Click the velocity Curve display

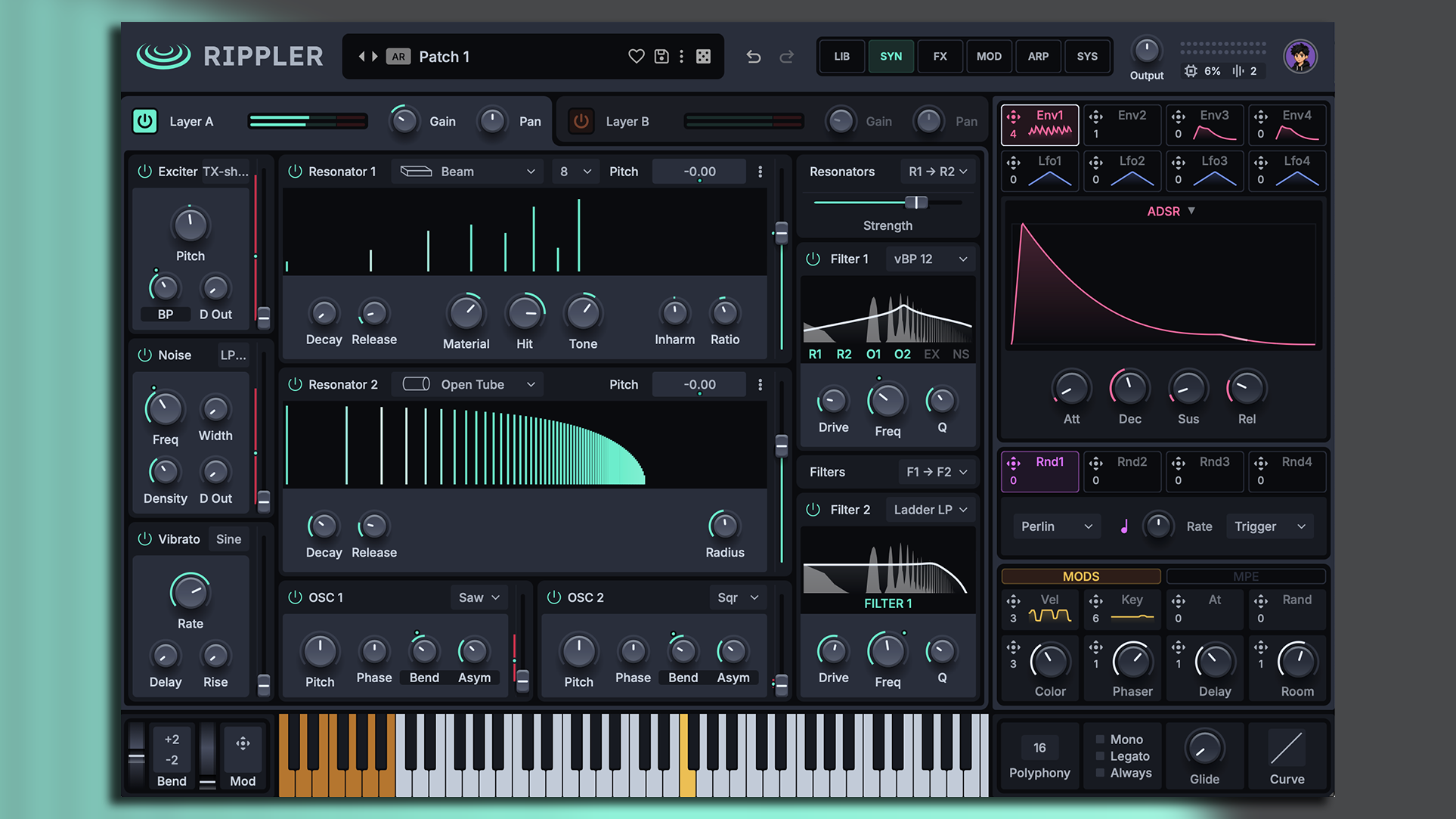(1287, 748)
